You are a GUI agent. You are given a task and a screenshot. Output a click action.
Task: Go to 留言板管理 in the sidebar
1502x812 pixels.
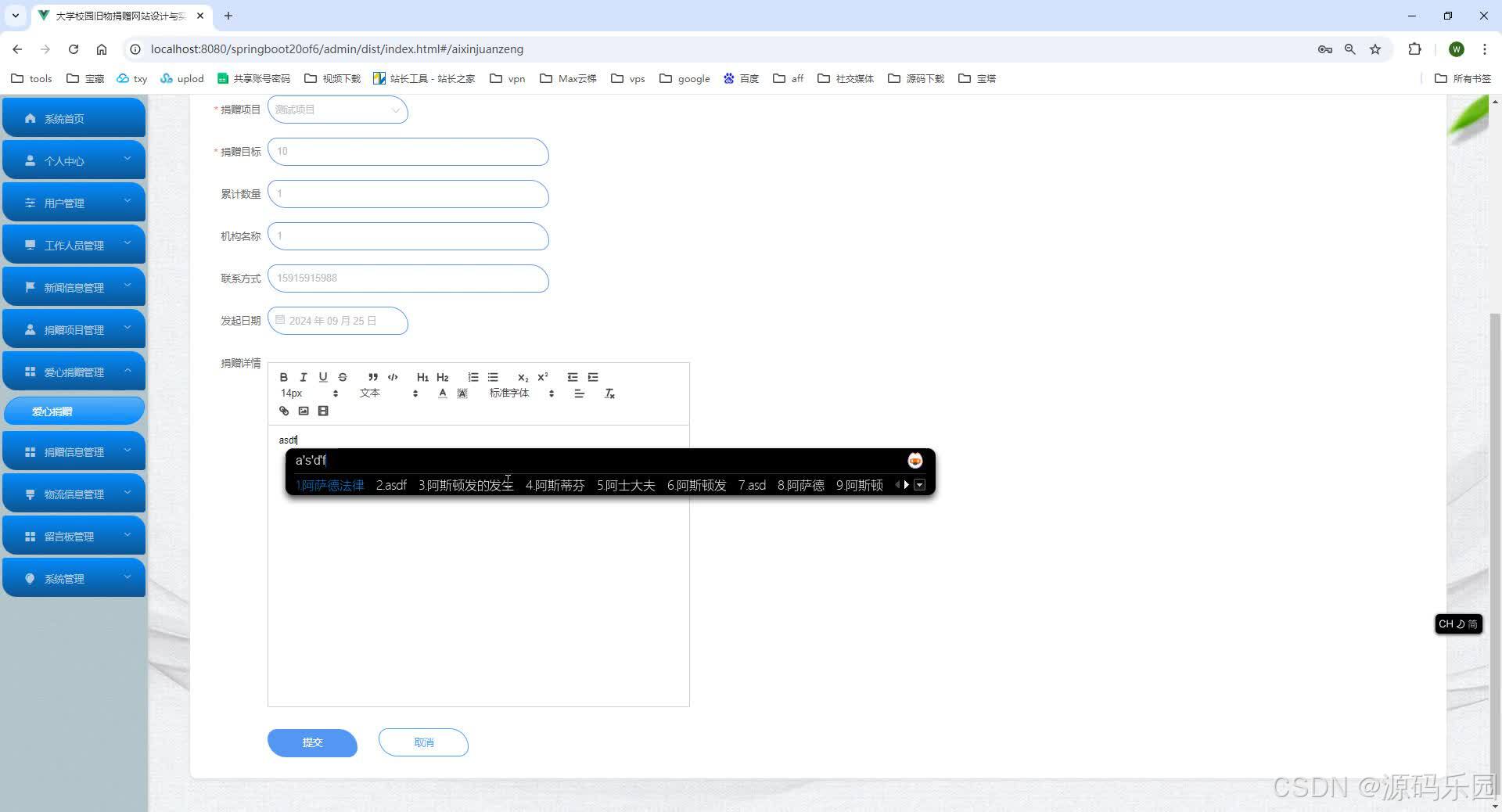click(x=74, y=535)
